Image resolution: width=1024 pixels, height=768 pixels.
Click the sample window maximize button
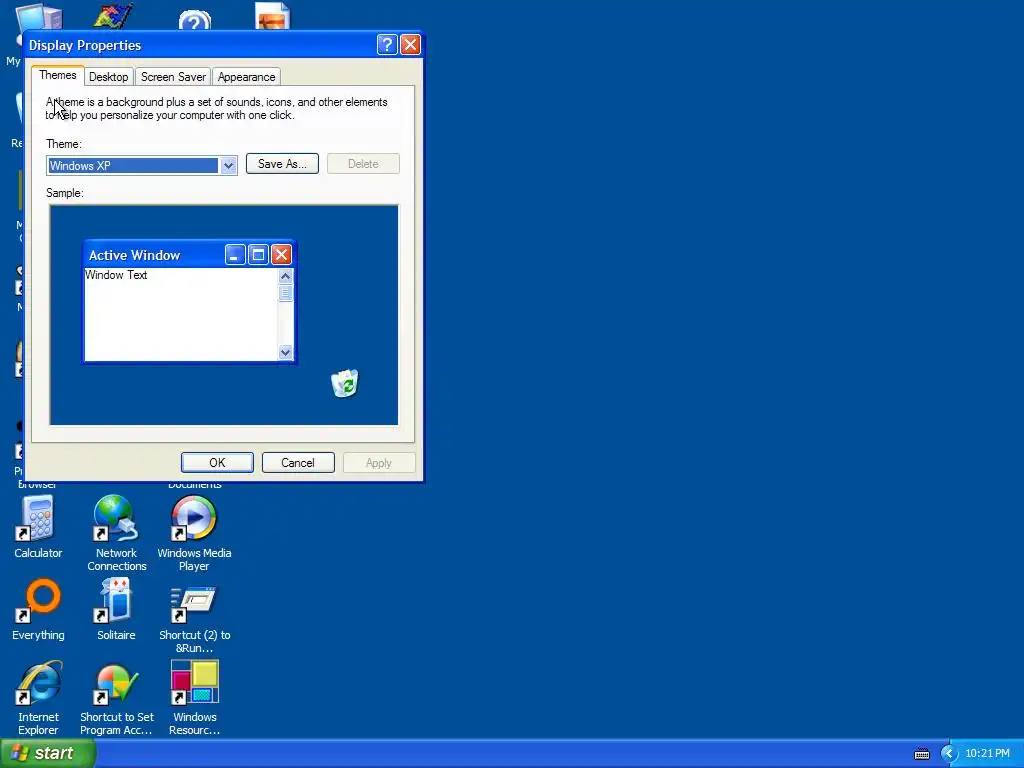(x=258, y=255)
